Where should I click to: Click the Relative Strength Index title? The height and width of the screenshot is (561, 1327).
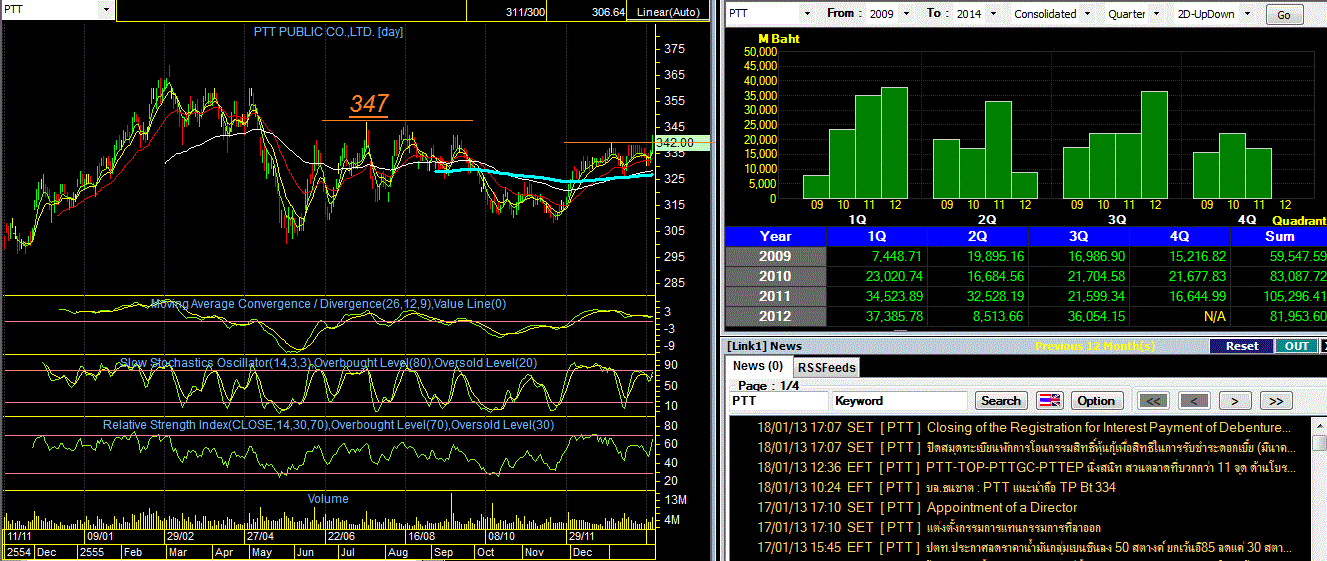pos(328,425)
